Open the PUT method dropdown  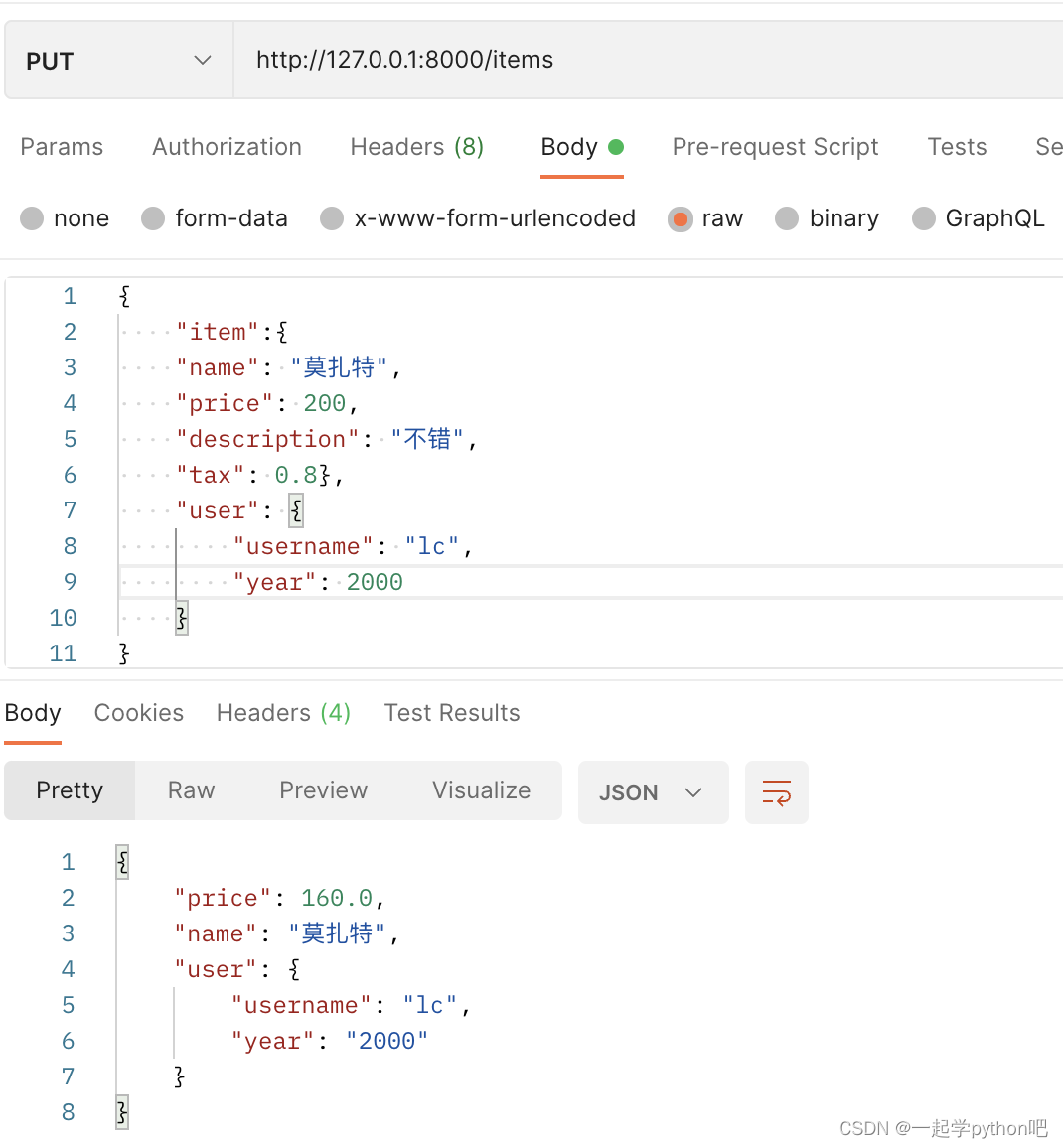[x=118, y=60]
